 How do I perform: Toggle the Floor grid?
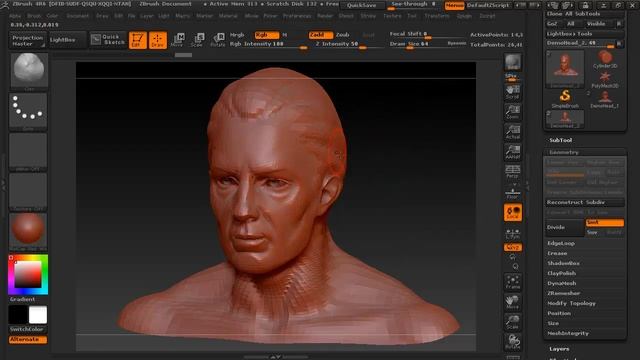pyautogui.click(x=512, y=192)
